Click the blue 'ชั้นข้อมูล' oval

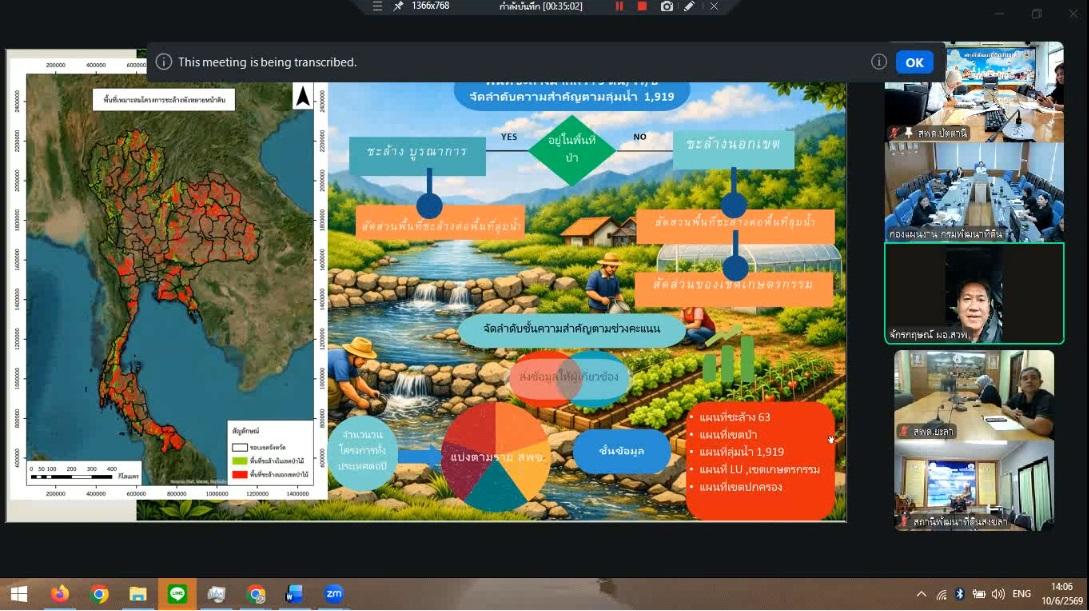click(x=622, y=451)
